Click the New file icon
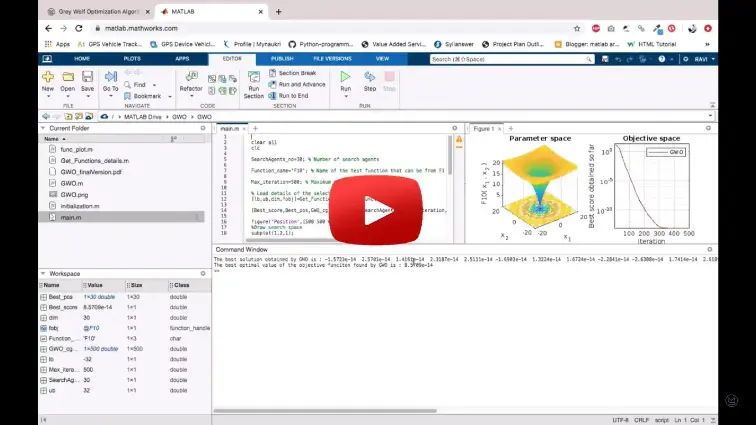 (x=47, y=77)
